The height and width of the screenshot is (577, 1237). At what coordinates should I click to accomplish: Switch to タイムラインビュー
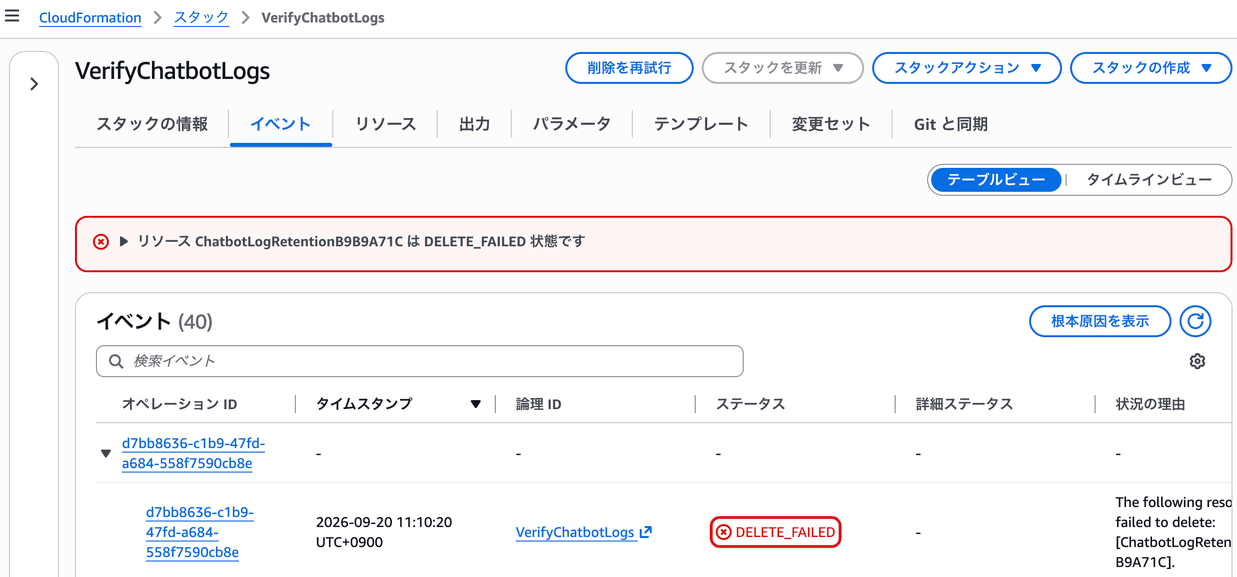click(x=1149, y=180)
